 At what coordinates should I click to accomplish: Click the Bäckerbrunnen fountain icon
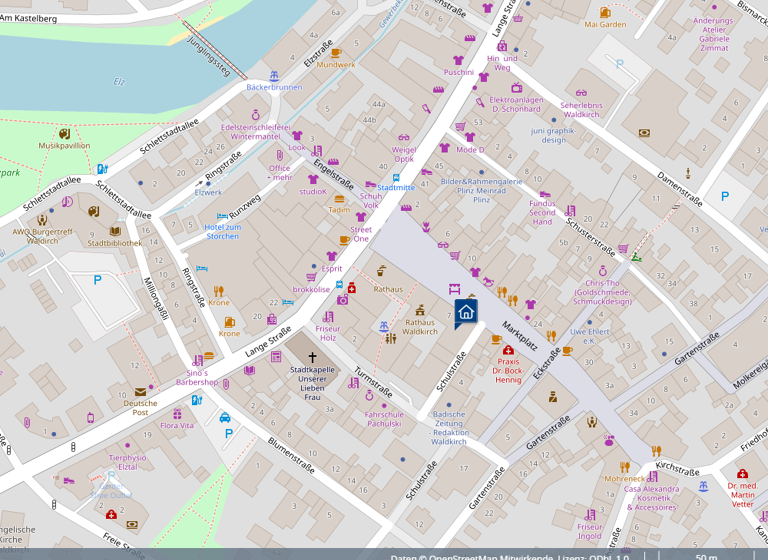tap(274, 76)
